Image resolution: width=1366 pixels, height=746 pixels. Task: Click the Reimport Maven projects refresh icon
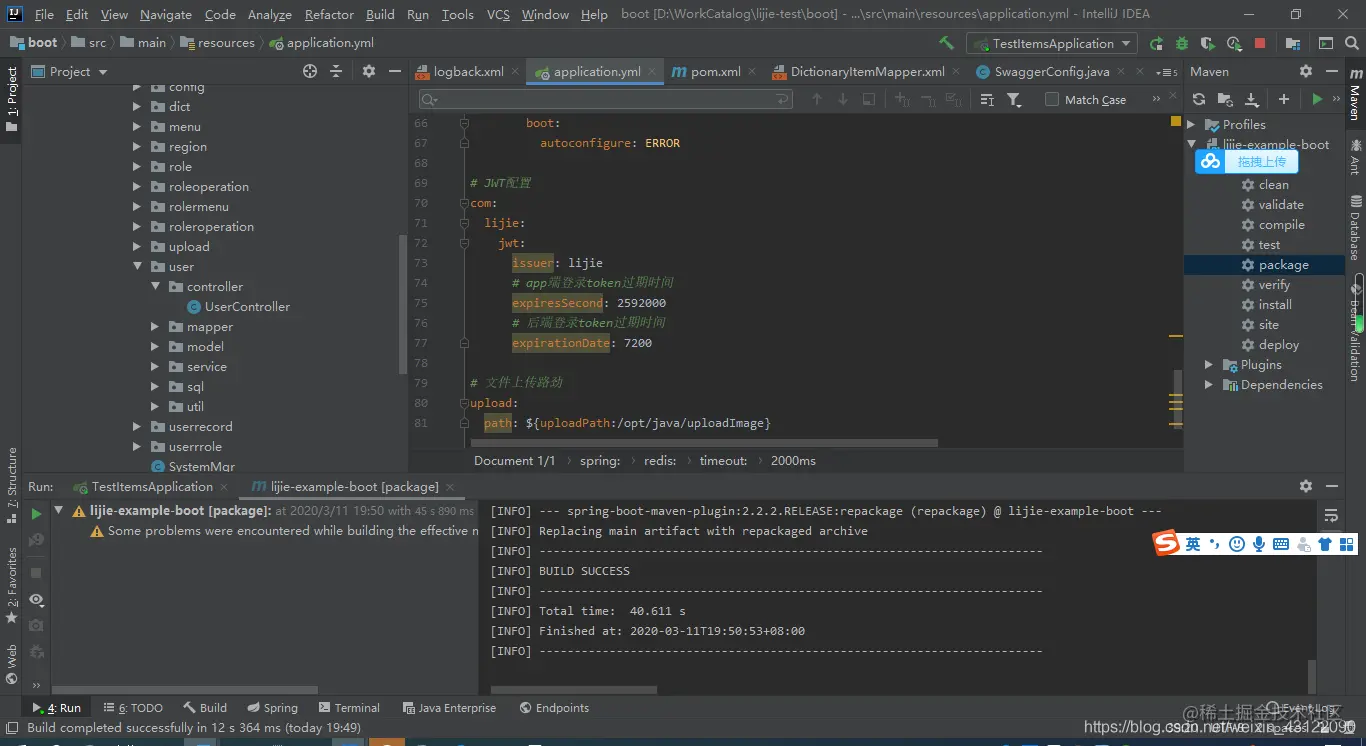1199,99
